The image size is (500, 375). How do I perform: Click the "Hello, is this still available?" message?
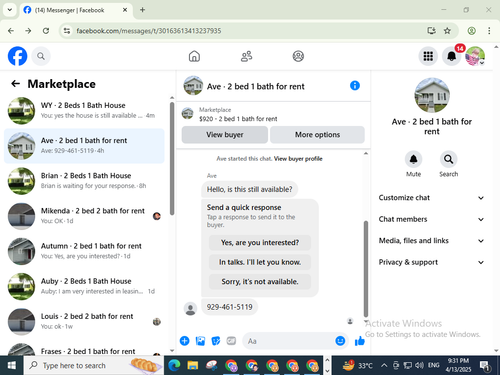pyautogui.click(x=249, y=189)
